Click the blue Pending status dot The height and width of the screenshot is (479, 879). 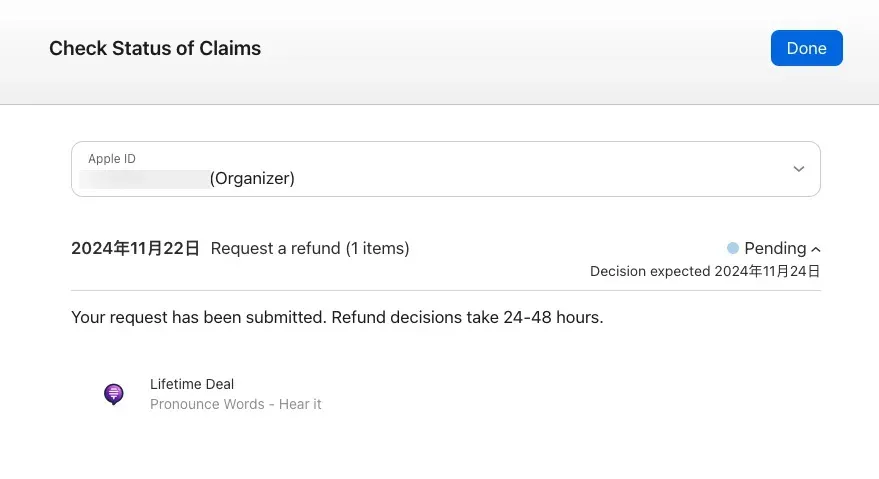click(x=733, y=248)
